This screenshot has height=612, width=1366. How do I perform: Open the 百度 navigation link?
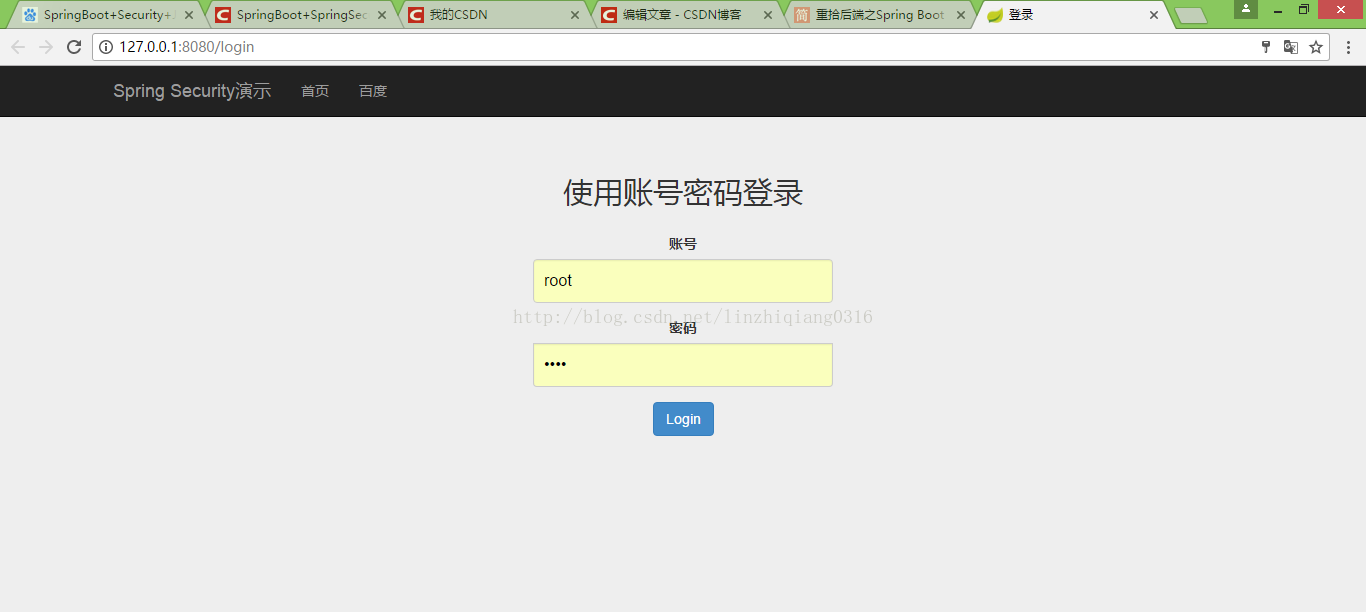[372, 91]
